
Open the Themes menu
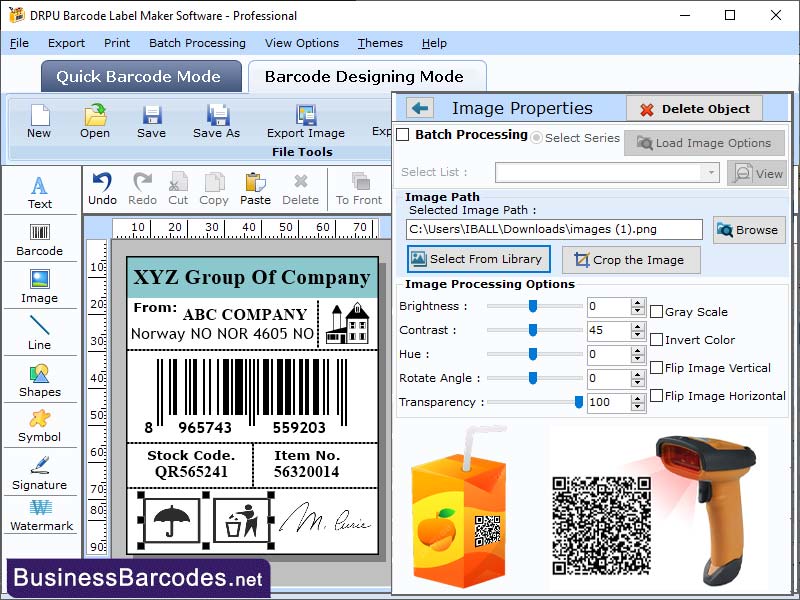tap(380, 43)
